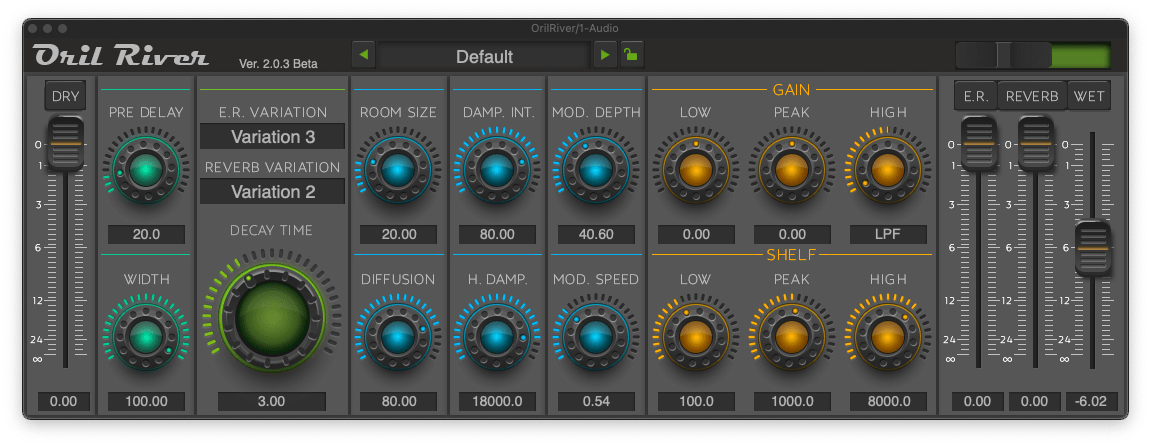
Task: Click the GAIN section header
Action: point(791,89)
